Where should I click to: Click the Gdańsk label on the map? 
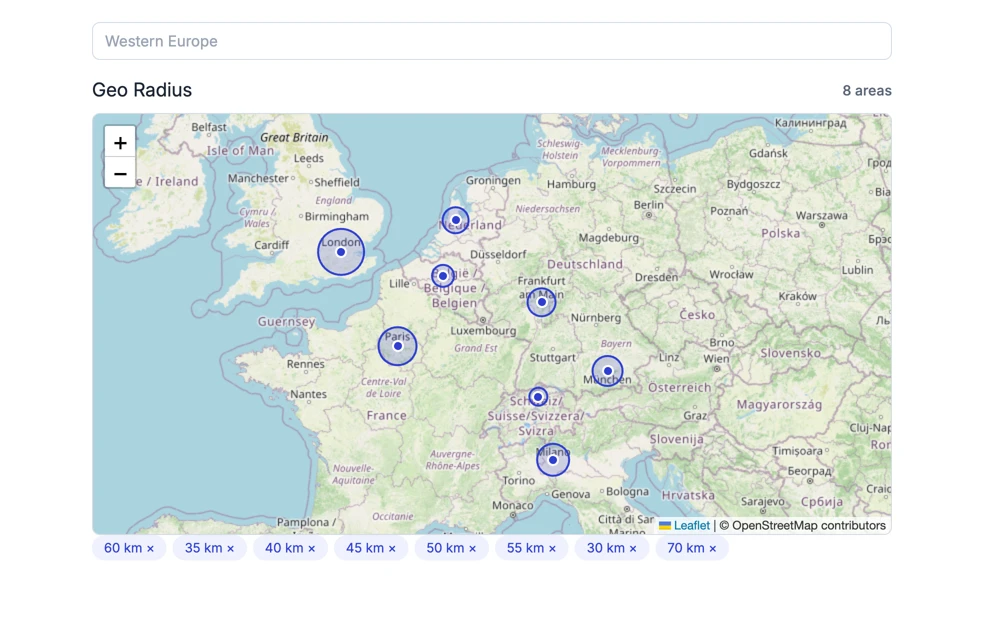768,153
